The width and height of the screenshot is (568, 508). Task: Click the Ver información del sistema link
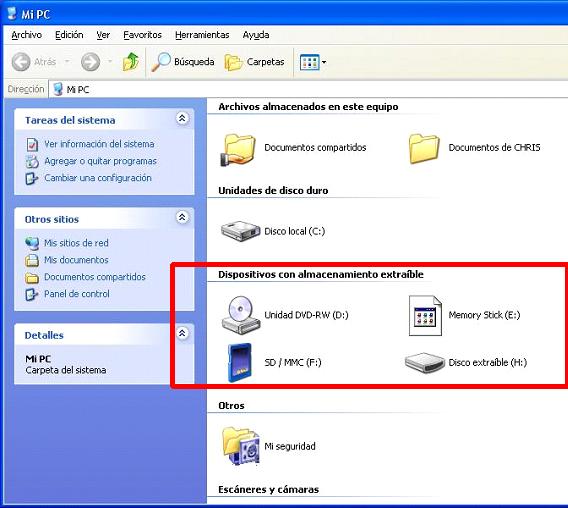pos(99,144)
